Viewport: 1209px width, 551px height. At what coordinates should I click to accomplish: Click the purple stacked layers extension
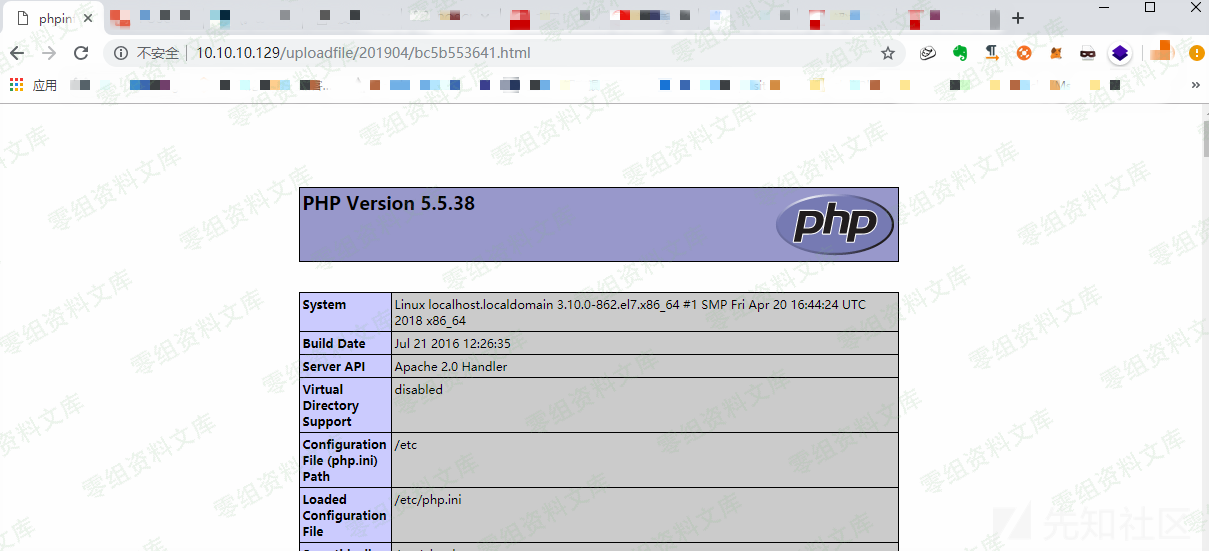(x=1120, y=53)
